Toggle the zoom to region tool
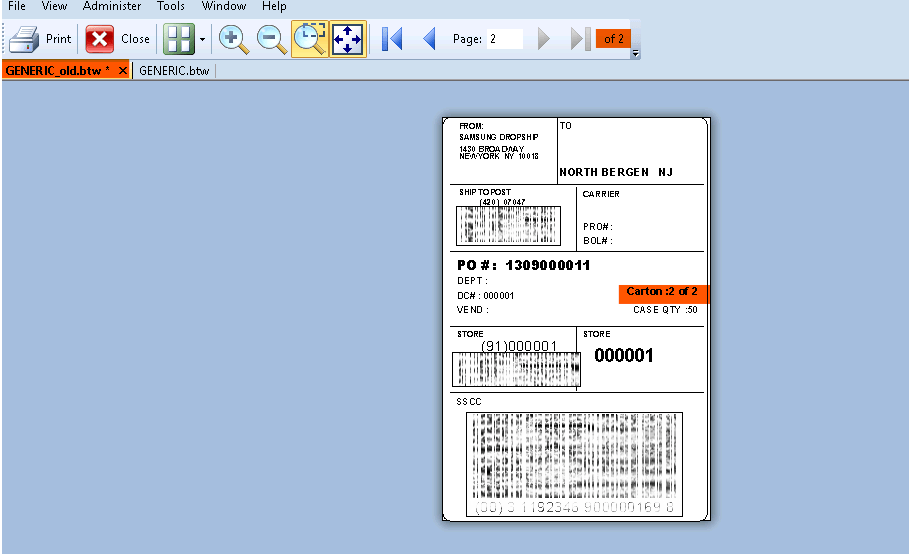 [310, 39]
